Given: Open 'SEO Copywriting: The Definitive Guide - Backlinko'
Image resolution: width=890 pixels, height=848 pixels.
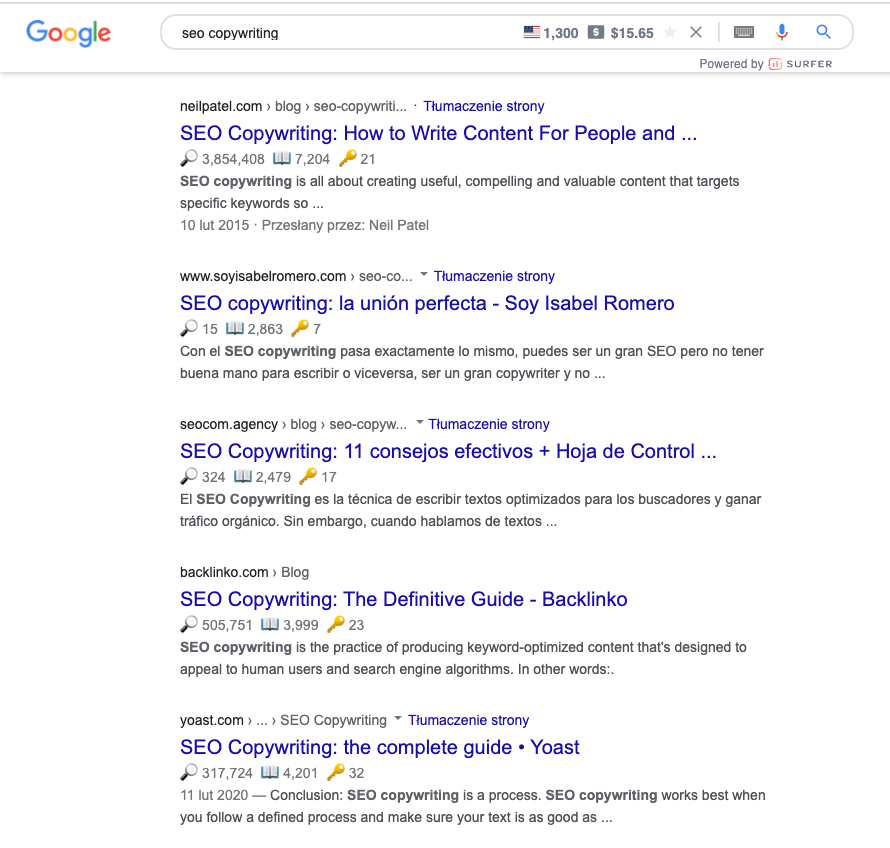Looking at the screenshot, I should tap(404, 599).
